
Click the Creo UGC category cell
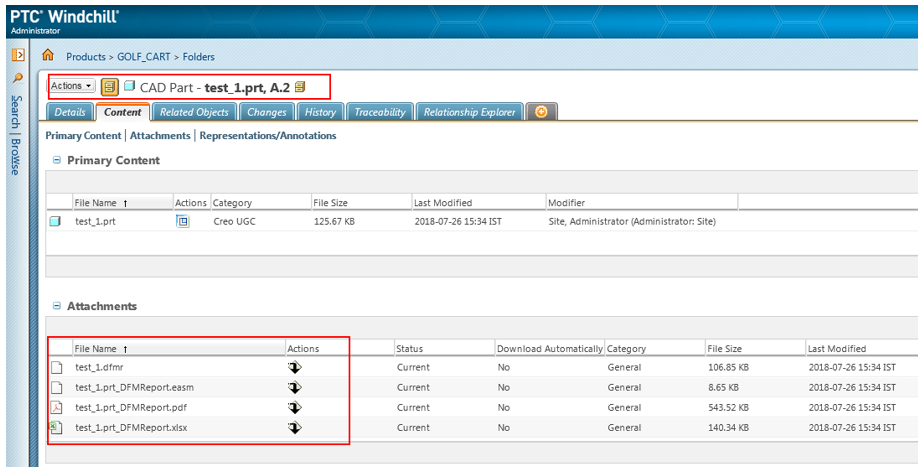coord(234,221)
